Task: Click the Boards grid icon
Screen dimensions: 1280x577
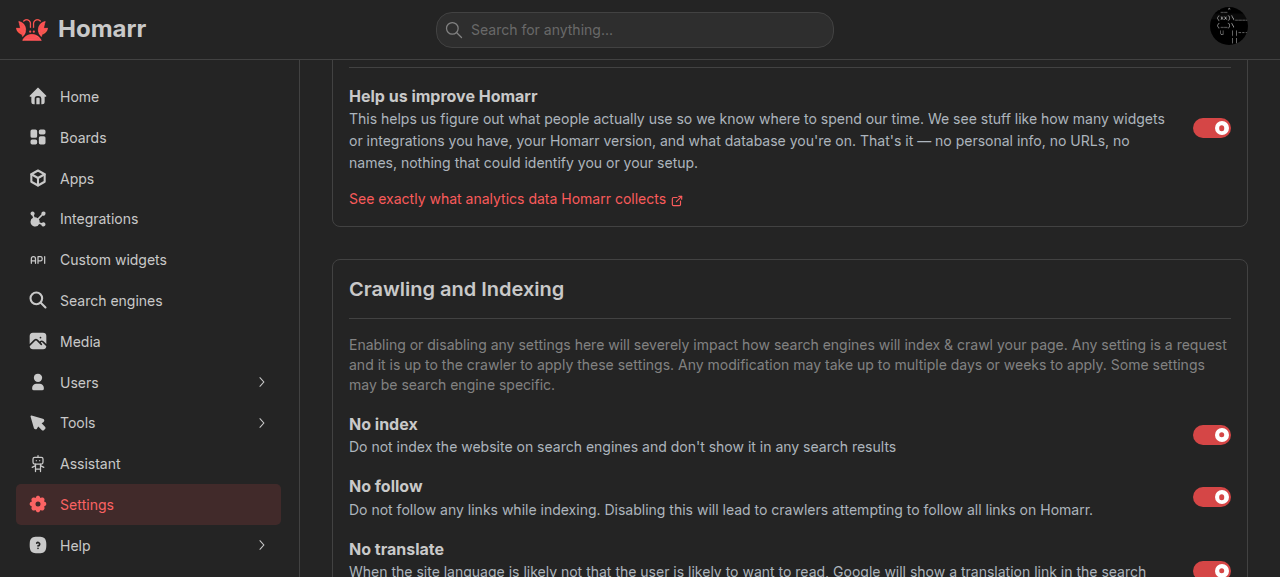Action: tap(38, 138)
